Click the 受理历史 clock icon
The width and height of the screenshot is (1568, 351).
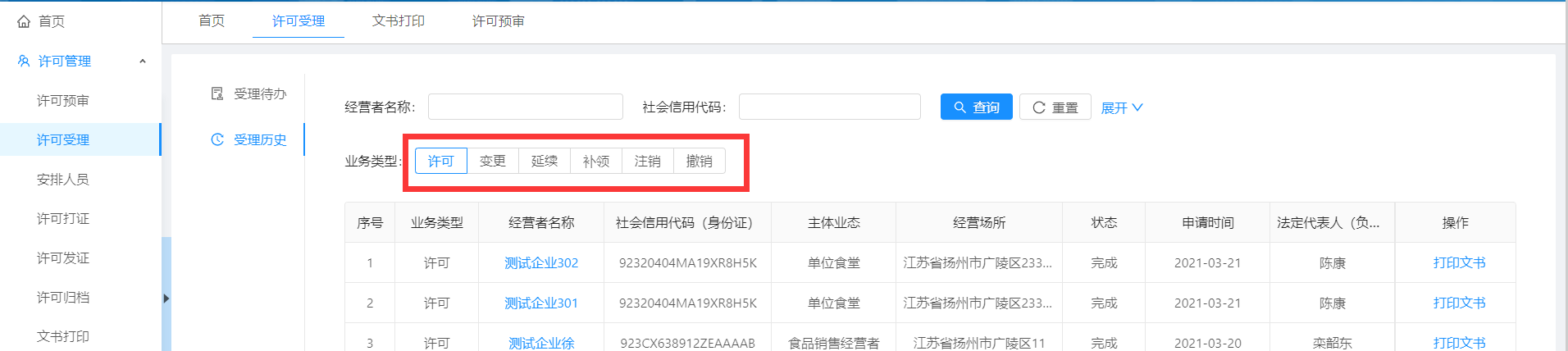click(217, 139)
